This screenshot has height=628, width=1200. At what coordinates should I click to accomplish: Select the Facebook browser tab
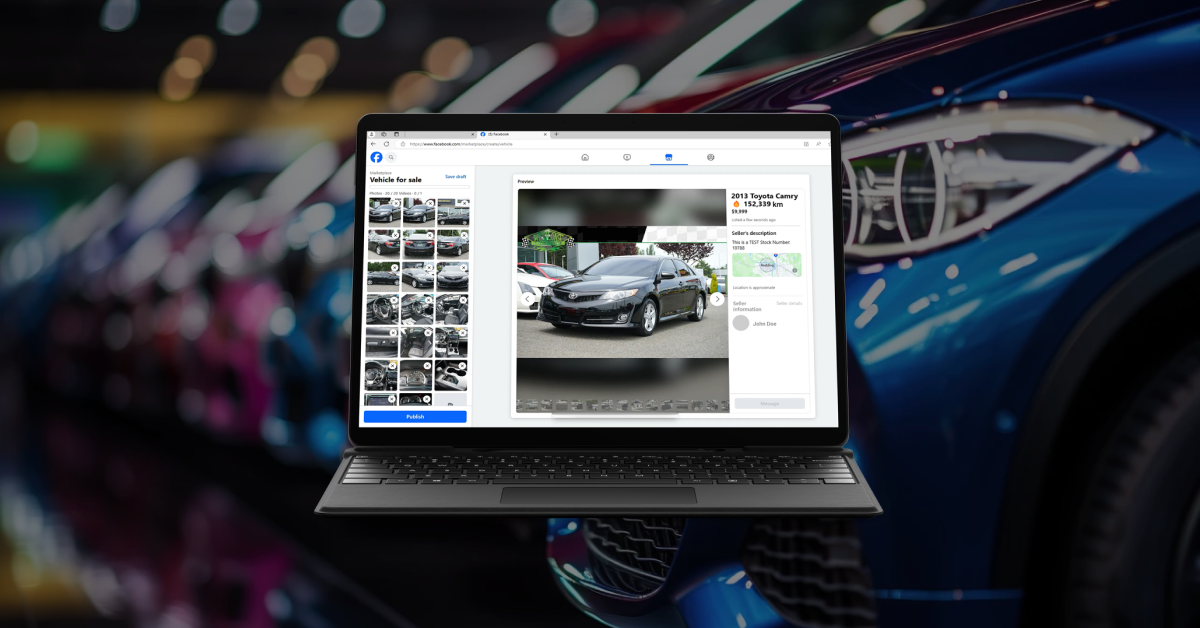point(512,134)
